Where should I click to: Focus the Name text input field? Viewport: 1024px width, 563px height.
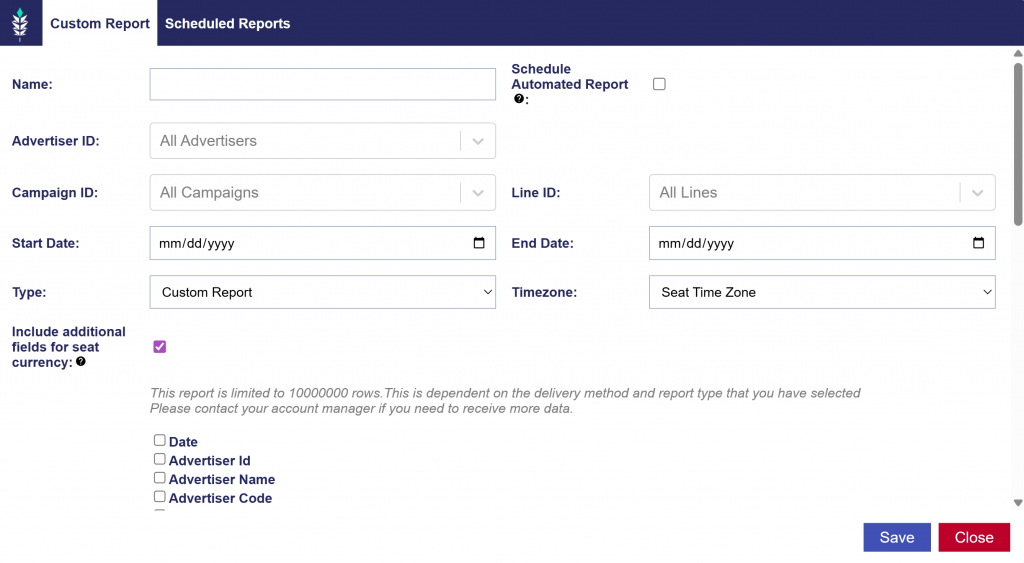322,84
